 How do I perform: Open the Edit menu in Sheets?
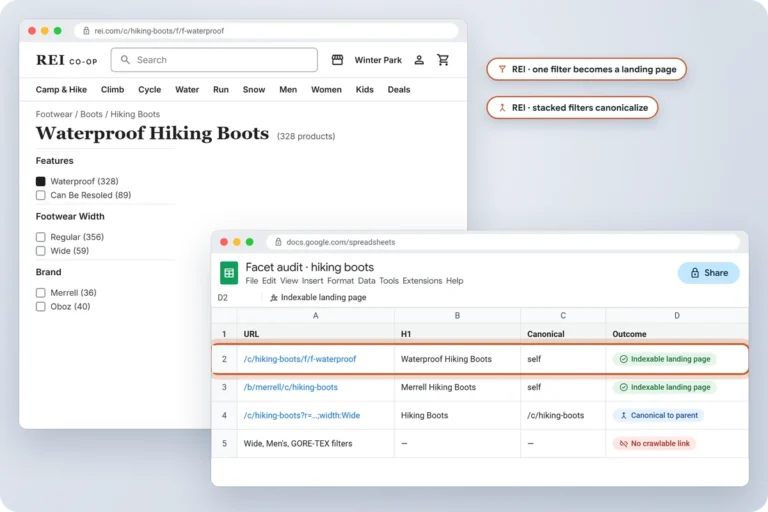coord(269,281)
